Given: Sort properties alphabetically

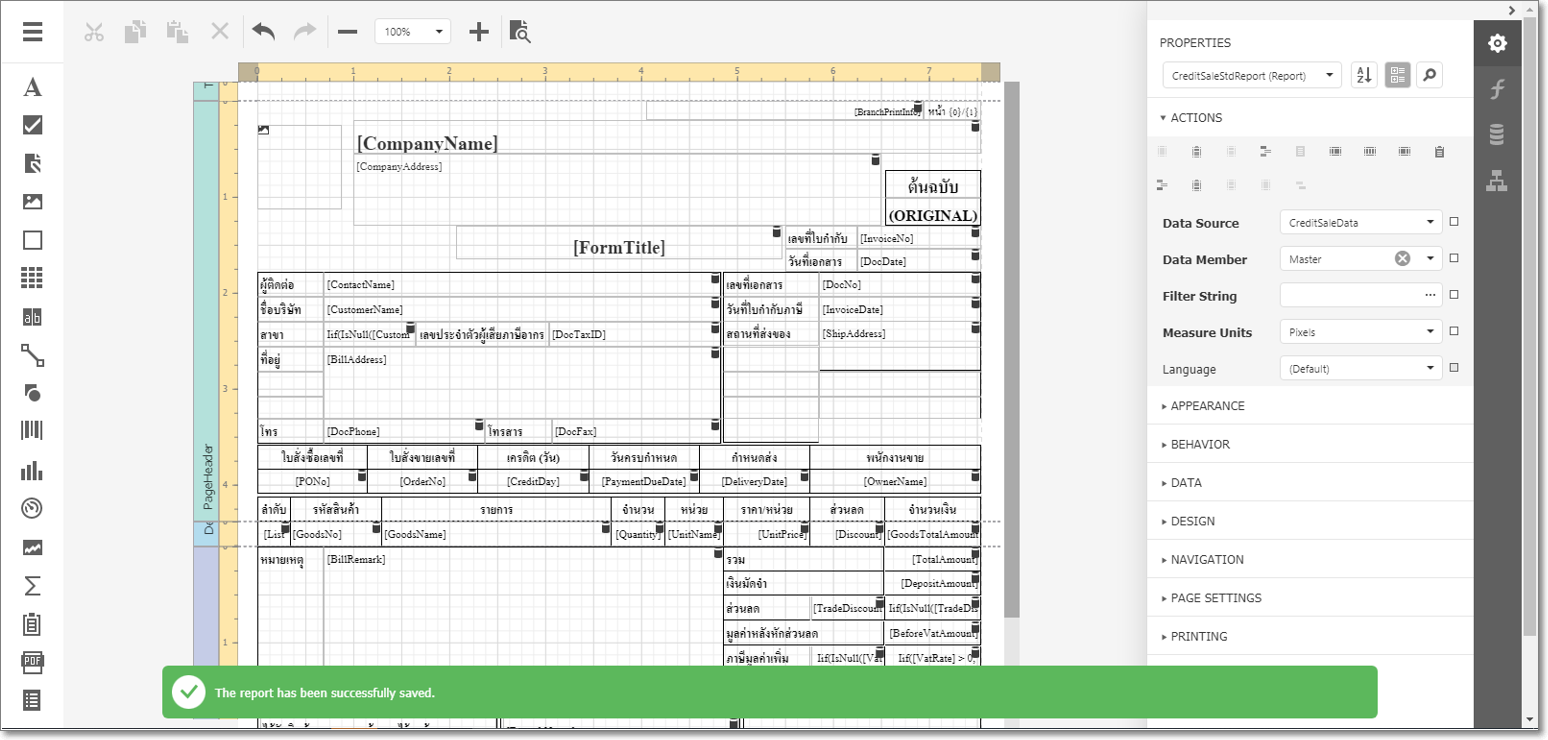Looking at the screenshot, I should pos(1364,75).
